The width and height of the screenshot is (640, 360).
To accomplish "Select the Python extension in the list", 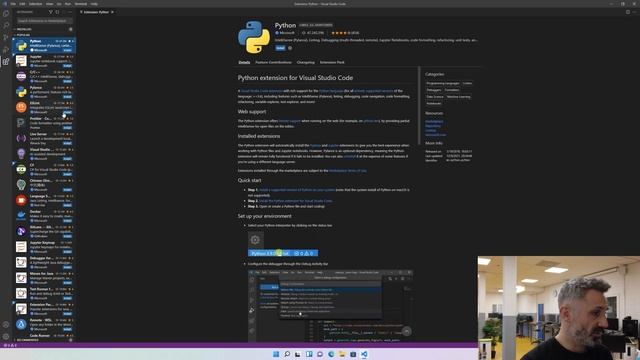I will 44,45.
